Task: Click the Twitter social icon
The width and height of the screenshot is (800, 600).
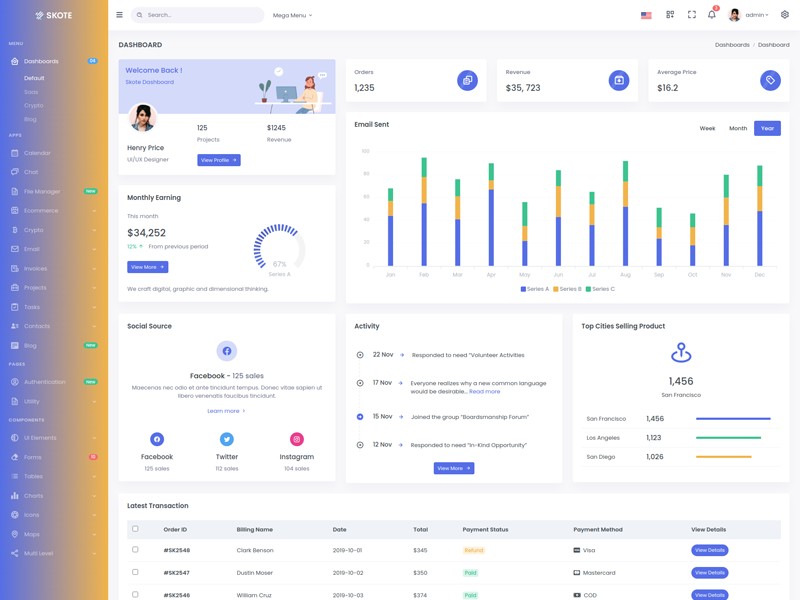Action: click(227, 439)
